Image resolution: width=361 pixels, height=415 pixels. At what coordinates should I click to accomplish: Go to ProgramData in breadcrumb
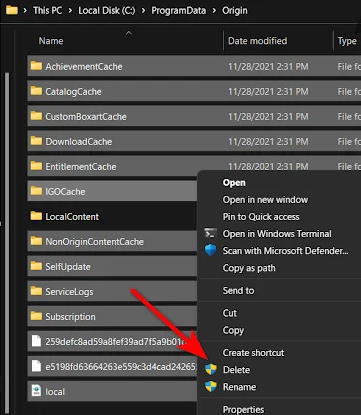[179, 11]
